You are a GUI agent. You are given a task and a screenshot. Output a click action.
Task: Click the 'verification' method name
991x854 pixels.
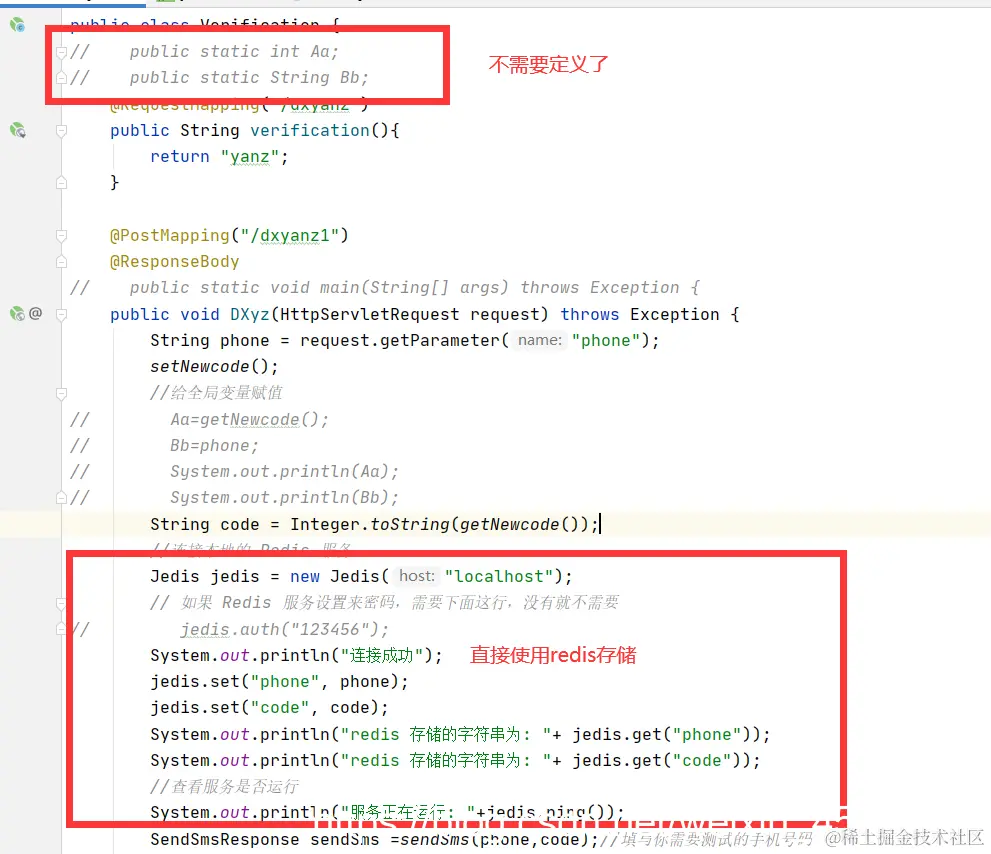tap(310, 130)
